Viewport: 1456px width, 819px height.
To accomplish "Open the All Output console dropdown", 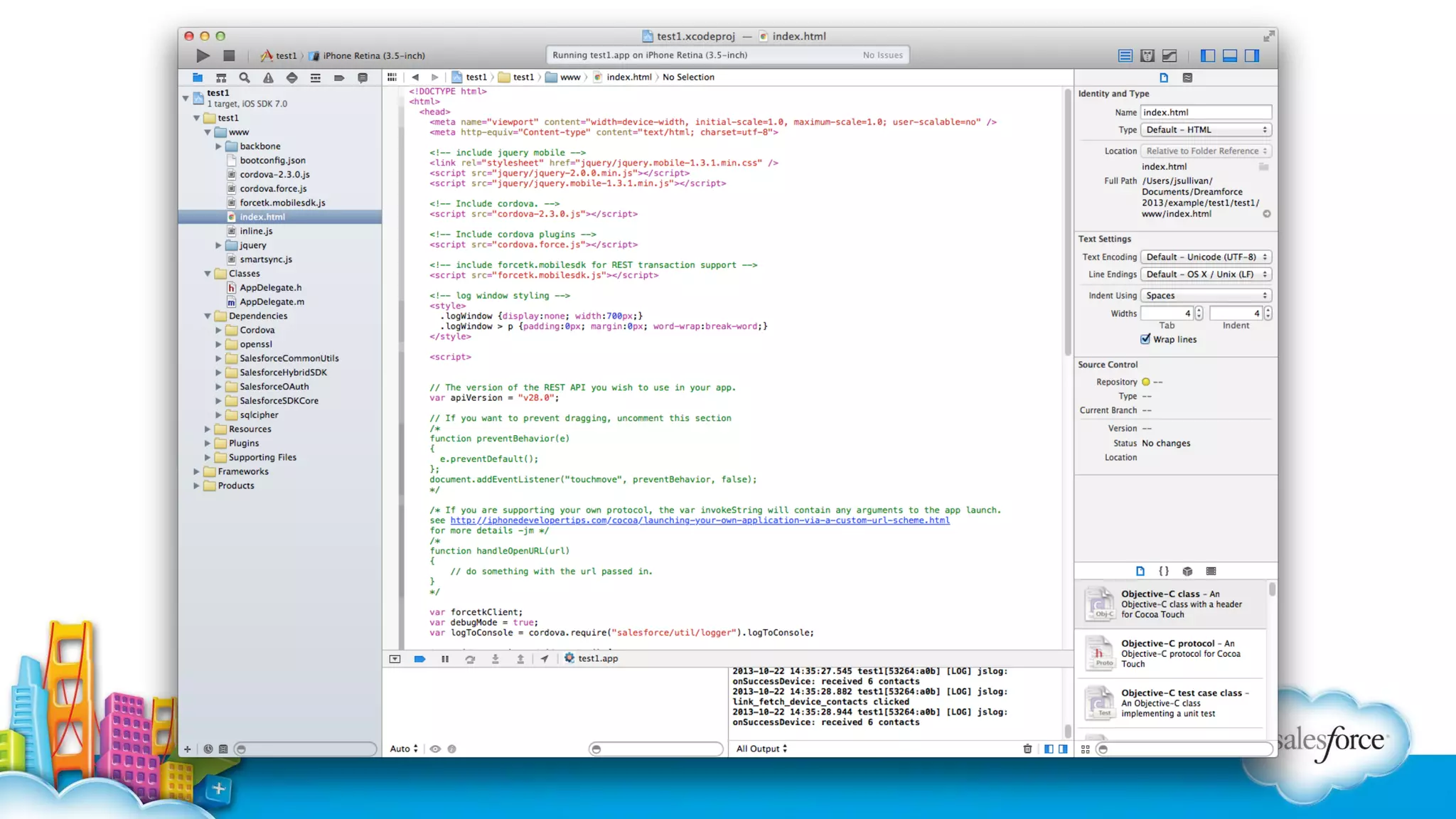I will [x=761, y=749].
